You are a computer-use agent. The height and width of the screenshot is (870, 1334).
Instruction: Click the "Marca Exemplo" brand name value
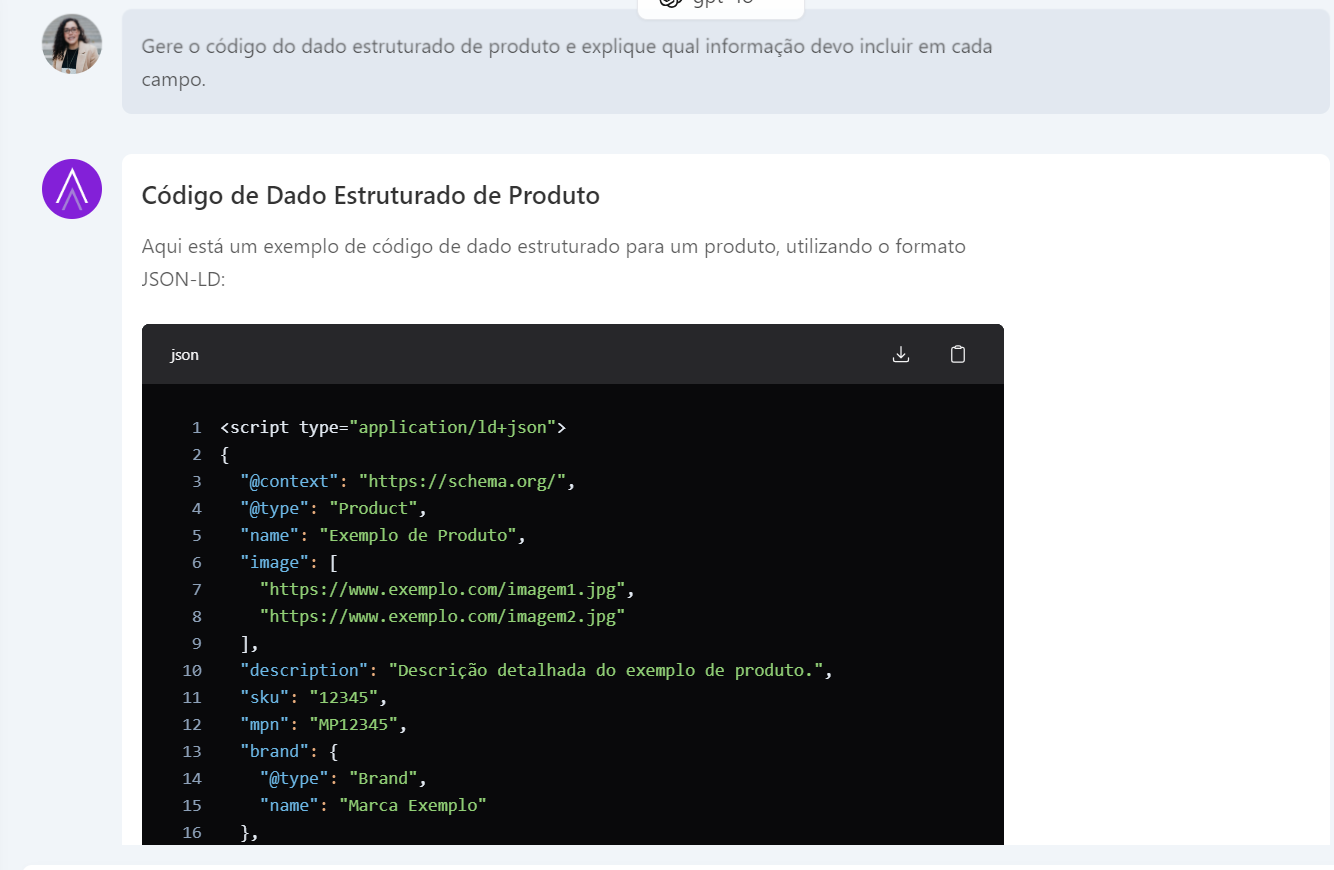point(412,805)
